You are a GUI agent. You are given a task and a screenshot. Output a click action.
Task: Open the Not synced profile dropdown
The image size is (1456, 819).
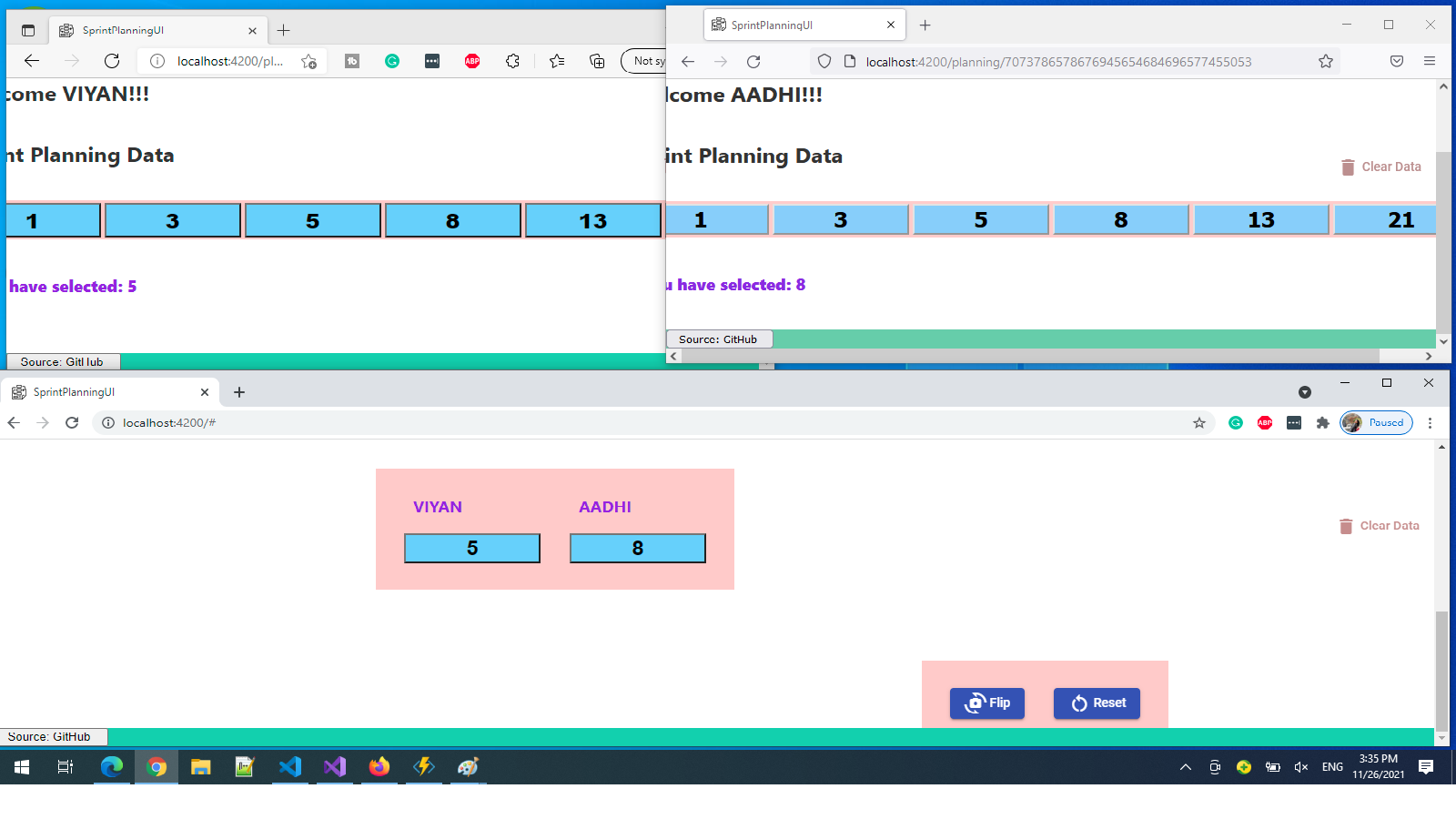[649, 61]
